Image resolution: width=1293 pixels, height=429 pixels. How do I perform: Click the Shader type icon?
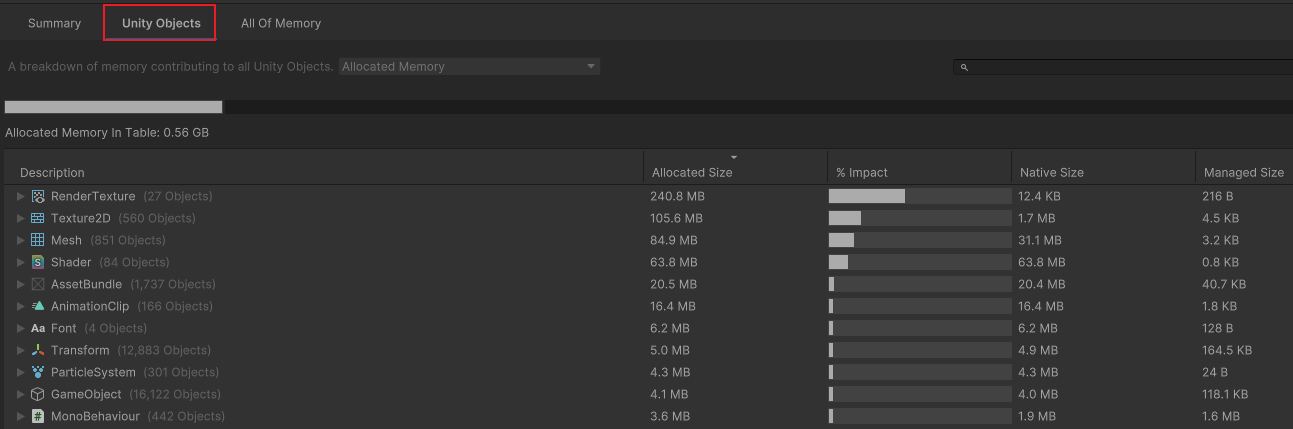tap(38, 262)
